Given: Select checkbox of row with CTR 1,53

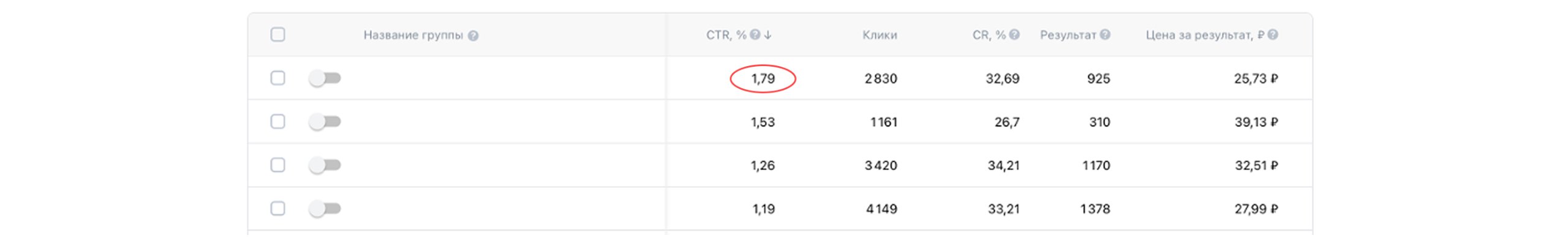Looking at the screenshot, I should (277, 122).
